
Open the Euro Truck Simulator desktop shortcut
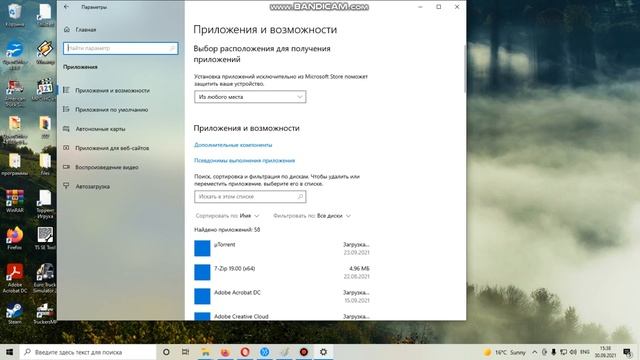[44, 278]
